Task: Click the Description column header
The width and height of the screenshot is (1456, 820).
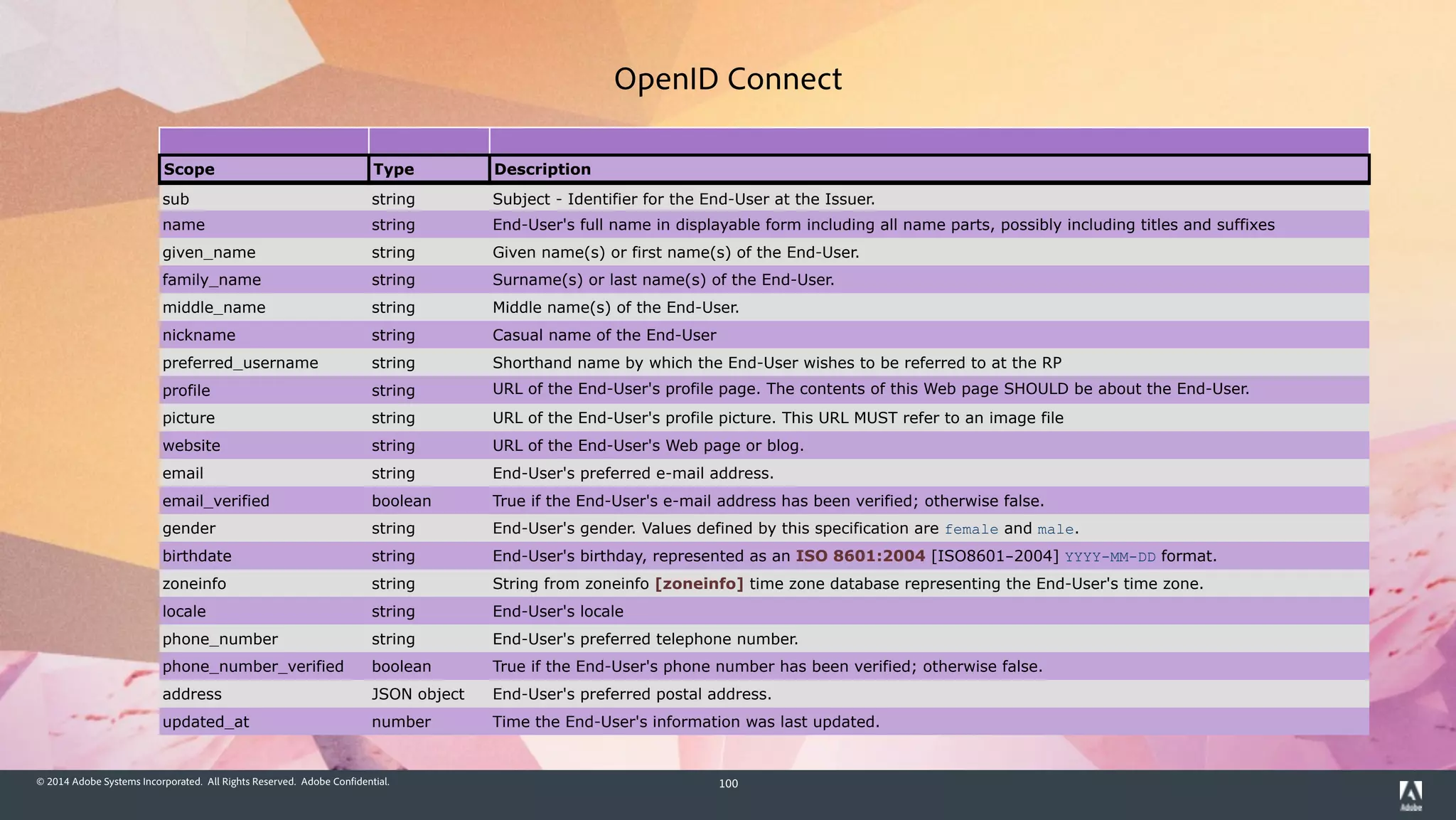Action: point(542,169)
